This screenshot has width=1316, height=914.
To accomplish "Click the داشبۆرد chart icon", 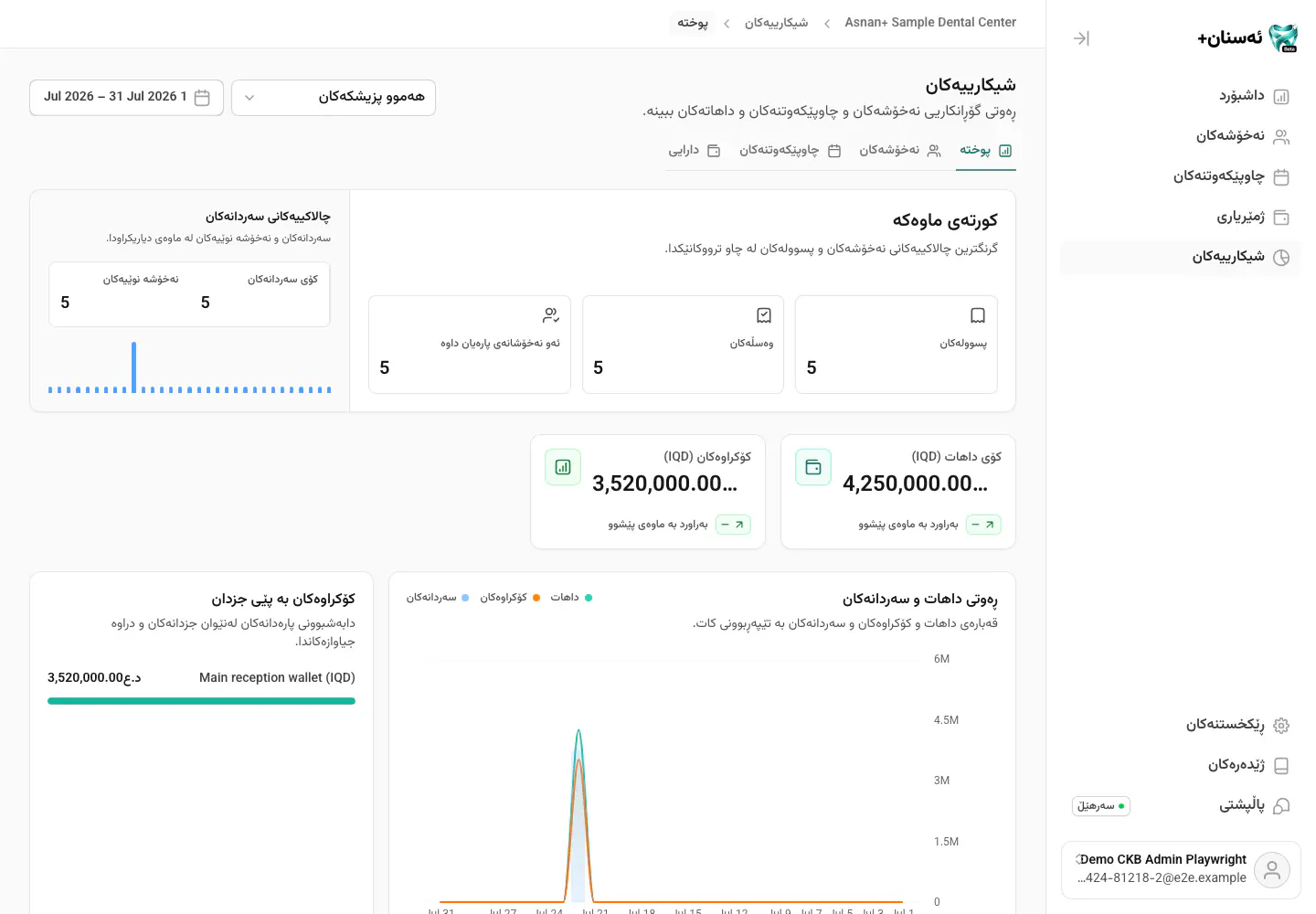I will [1281, 97].
